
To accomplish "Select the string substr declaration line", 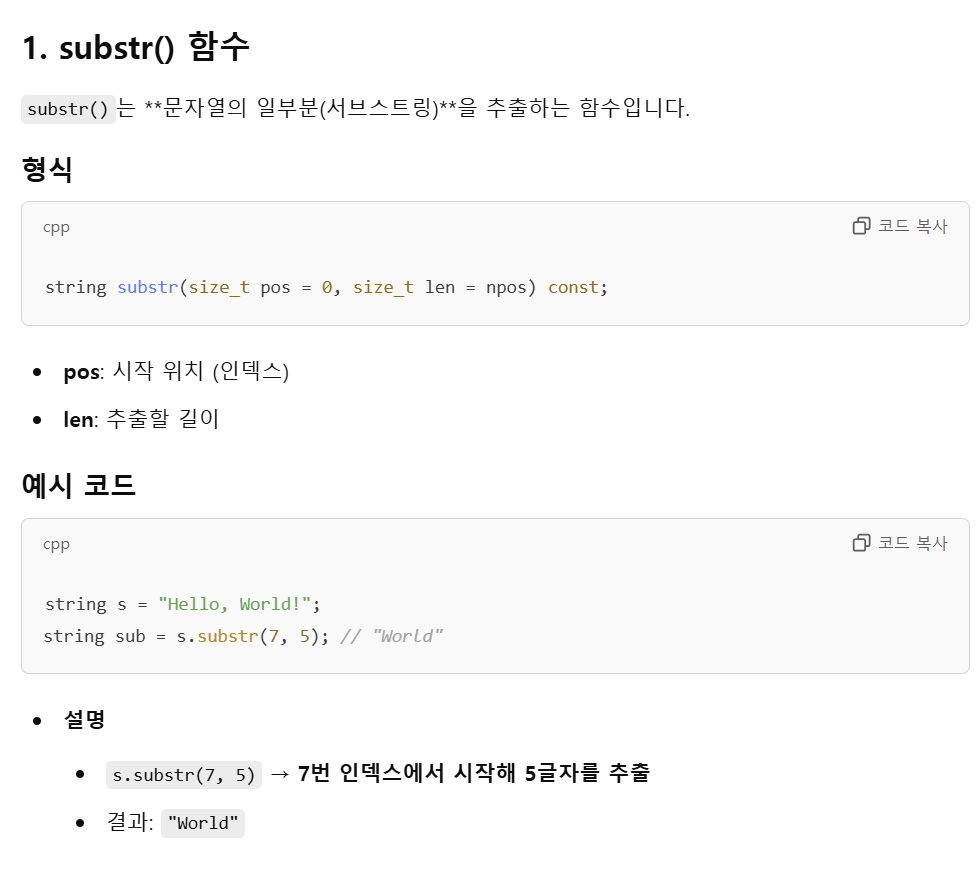I will pos(325,287).
